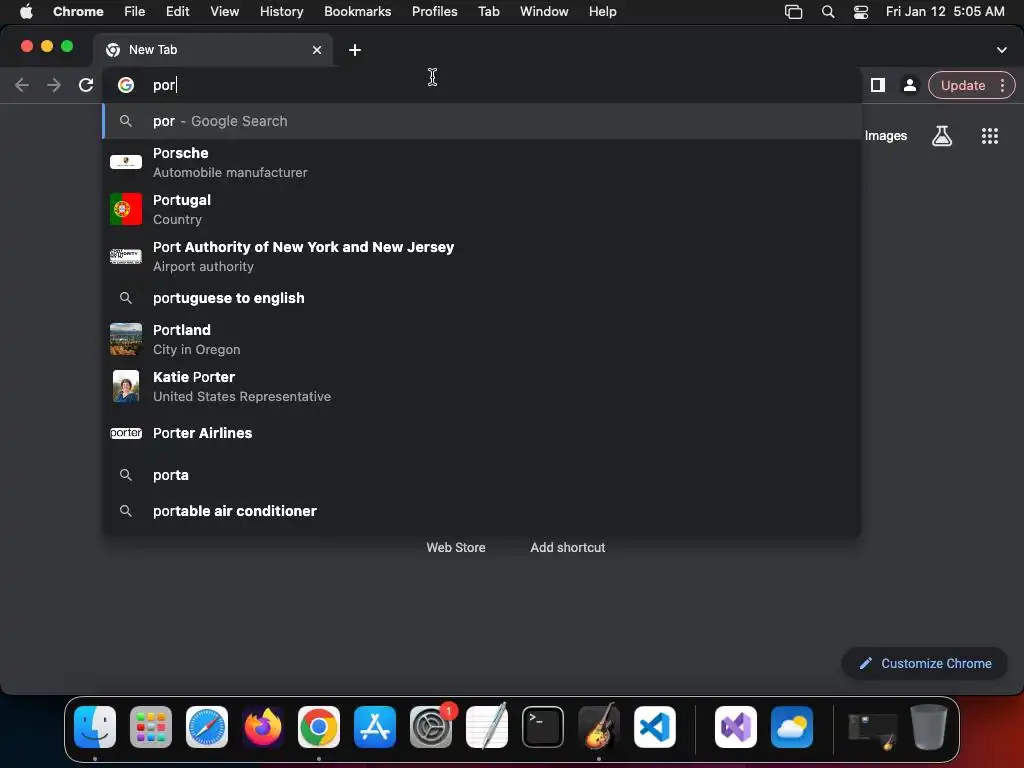Toggle the side panel icon
This screenshot has height=768, width=1024.
(878, 85)
